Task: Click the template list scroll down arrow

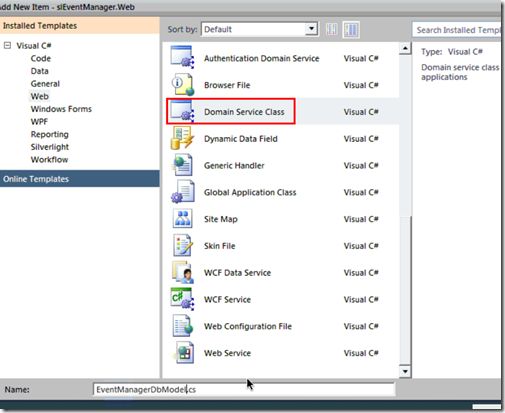Action: [x=405, y=371]
